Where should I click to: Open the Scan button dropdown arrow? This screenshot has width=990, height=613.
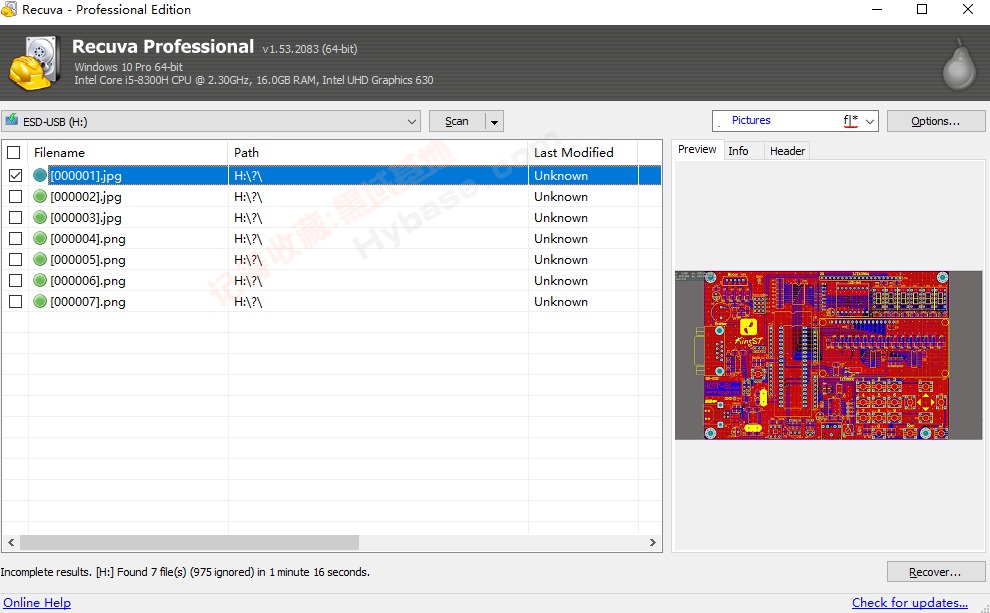[x=494, y=121]
